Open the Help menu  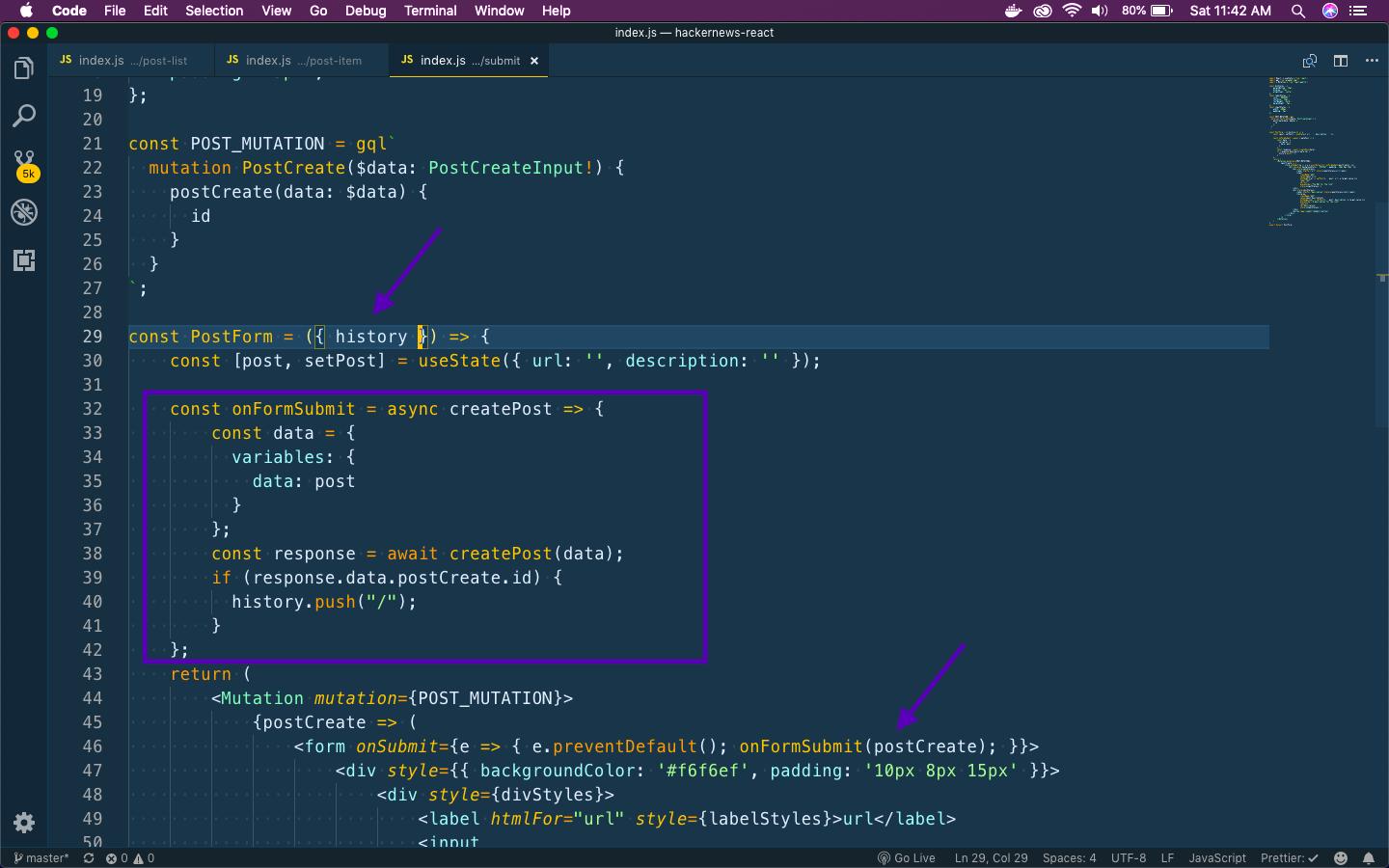pyautogui.click(x=556, y=11)
